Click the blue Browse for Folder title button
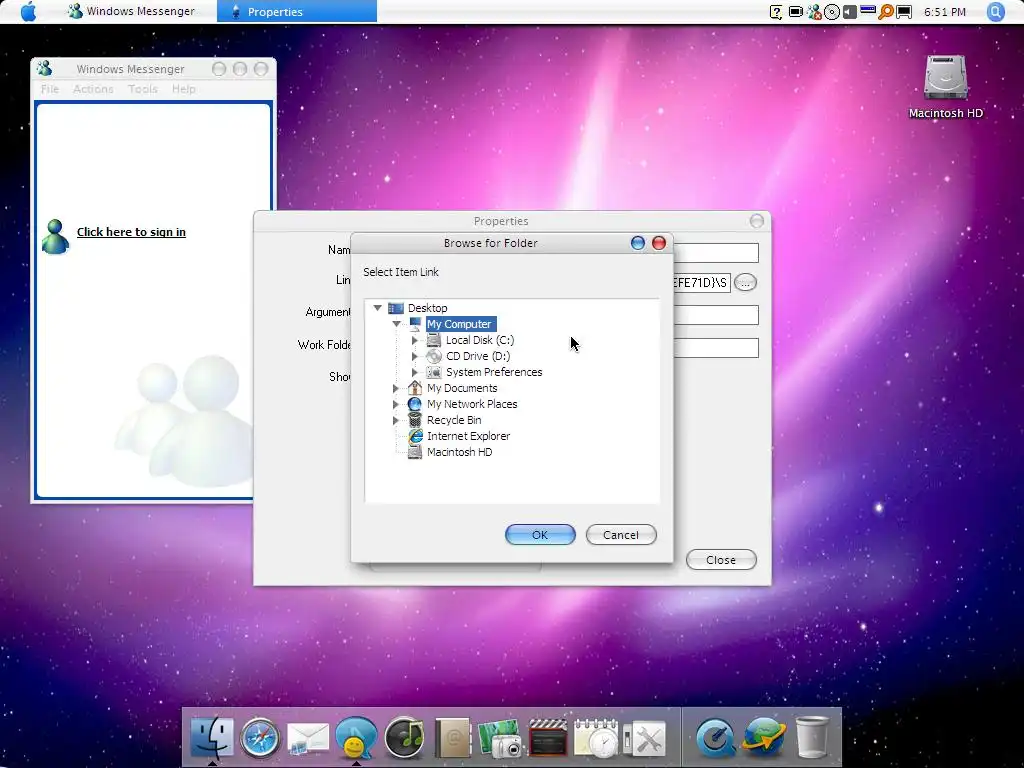Viewport: 1024px width, 768px height. point(638,243)
